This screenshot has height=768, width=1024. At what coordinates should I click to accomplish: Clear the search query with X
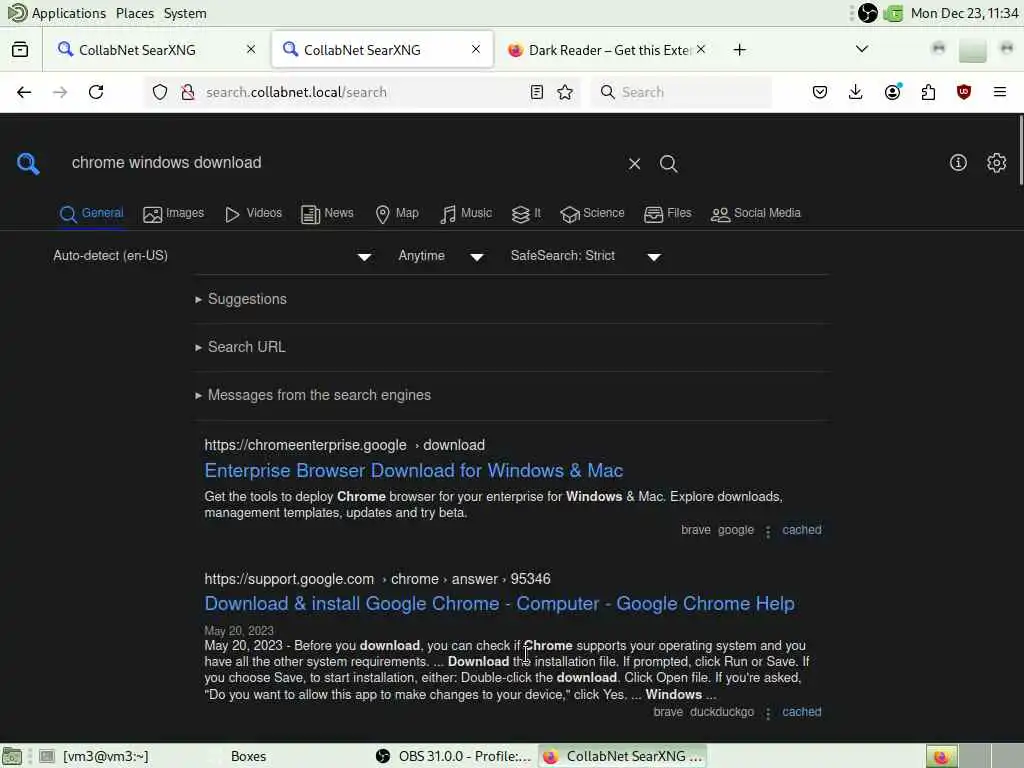634,164
